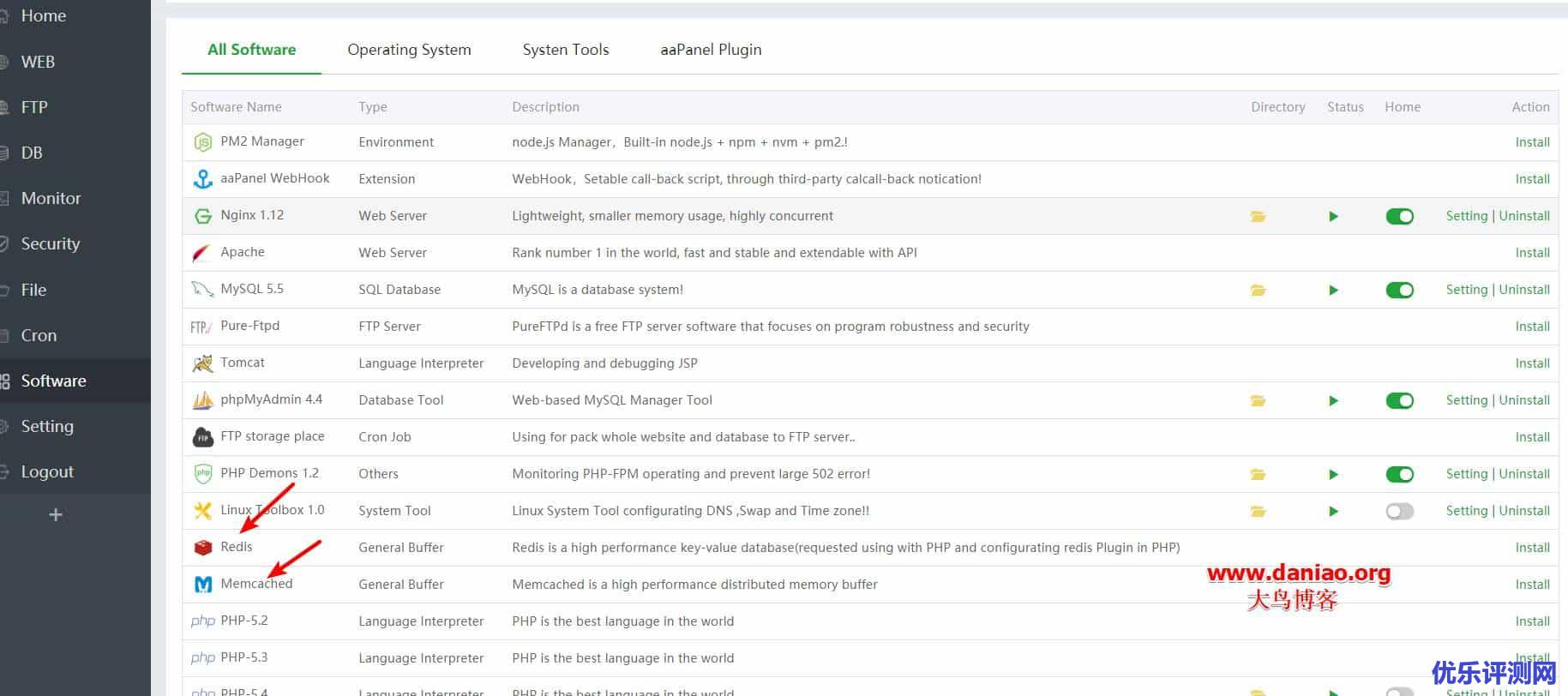Uninstall phpMyAdmin 4.4
Screen dimensions: 1568x696
click(x=1524, y=400)
